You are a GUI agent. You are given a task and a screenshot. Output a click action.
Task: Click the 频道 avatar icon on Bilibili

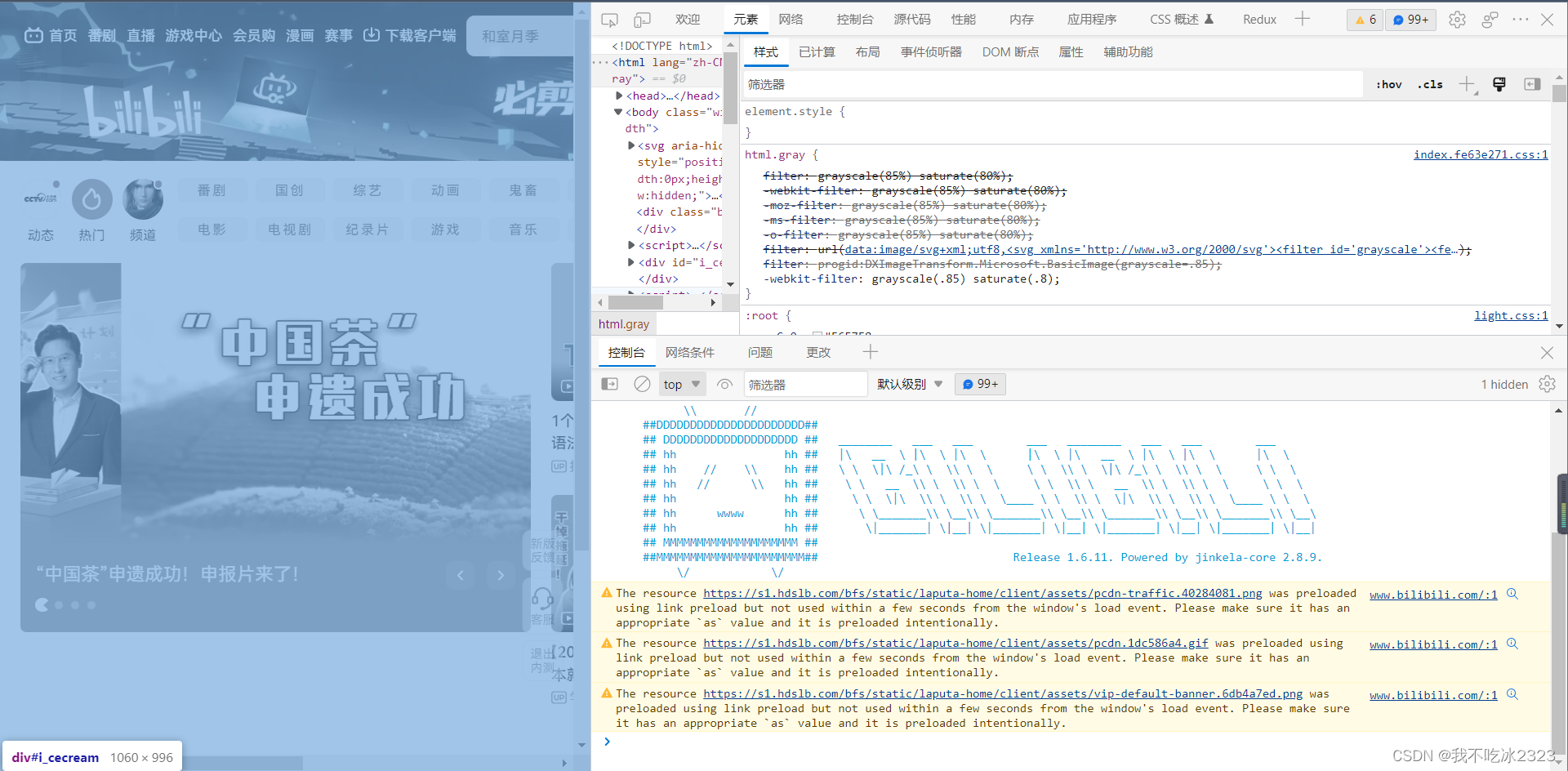click(143, 199)
